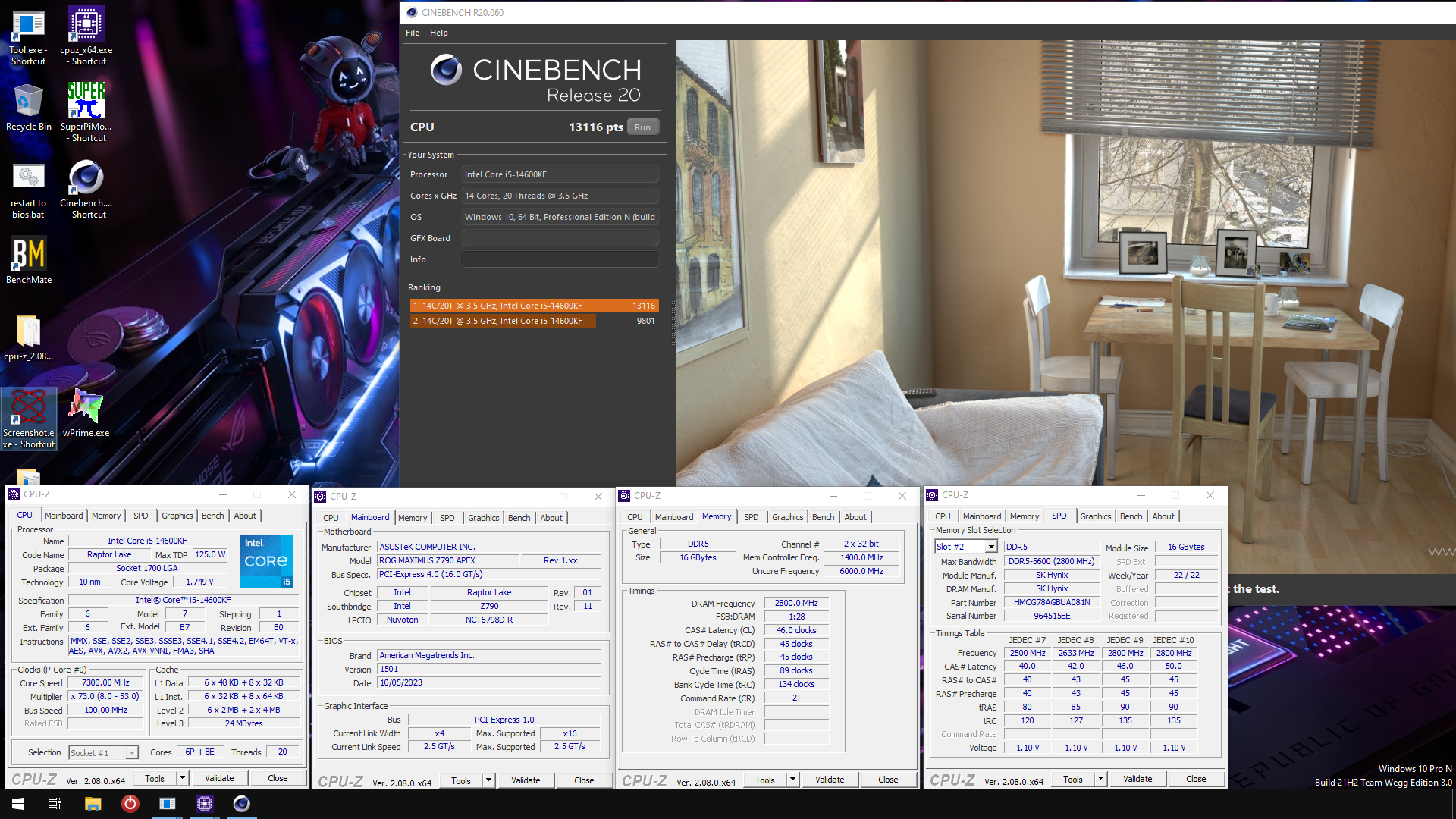Switch to Mainboard tab in SPD CPU-Z window

(981, 516)
